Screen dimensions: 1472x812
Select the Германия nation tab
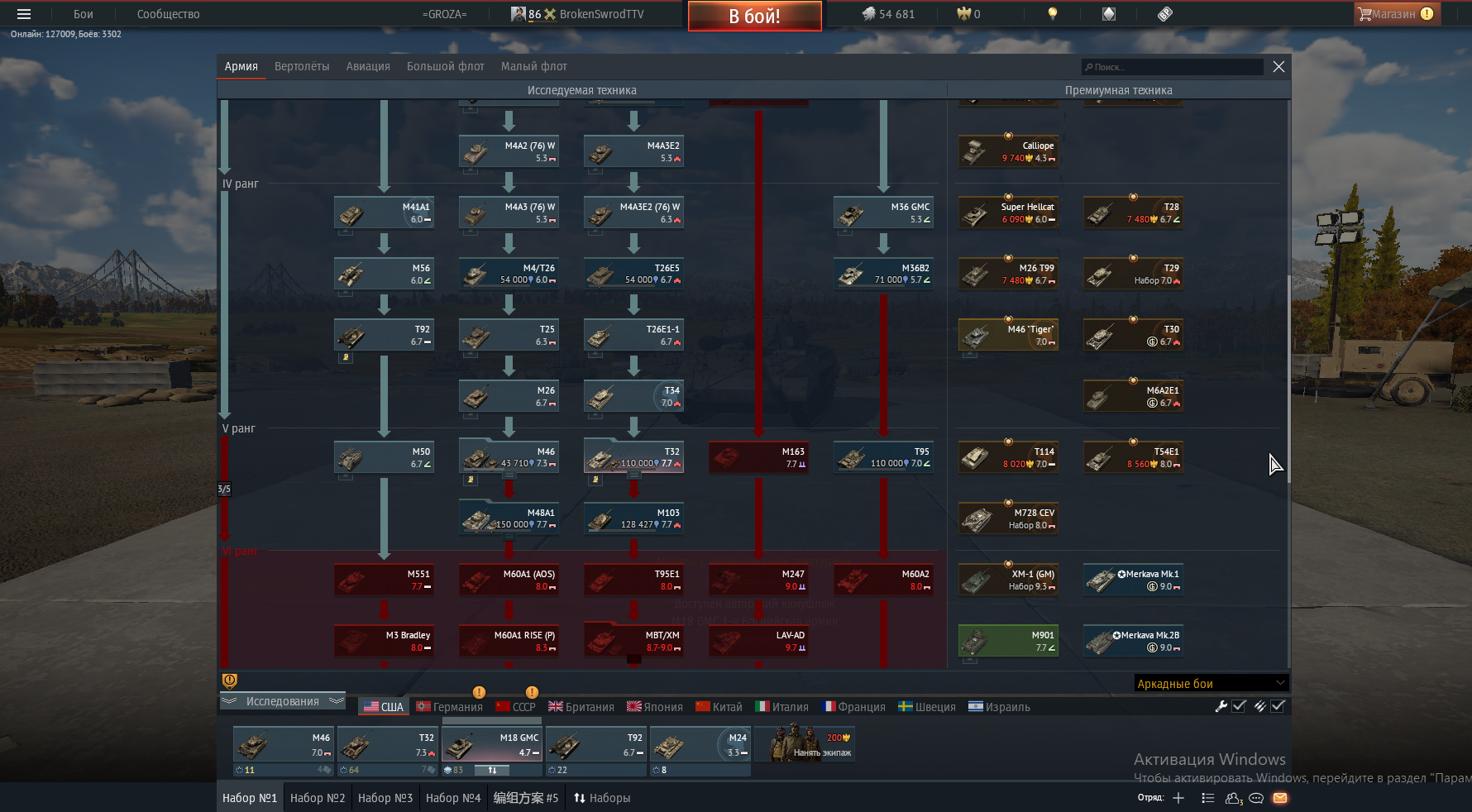coord(449,707)
